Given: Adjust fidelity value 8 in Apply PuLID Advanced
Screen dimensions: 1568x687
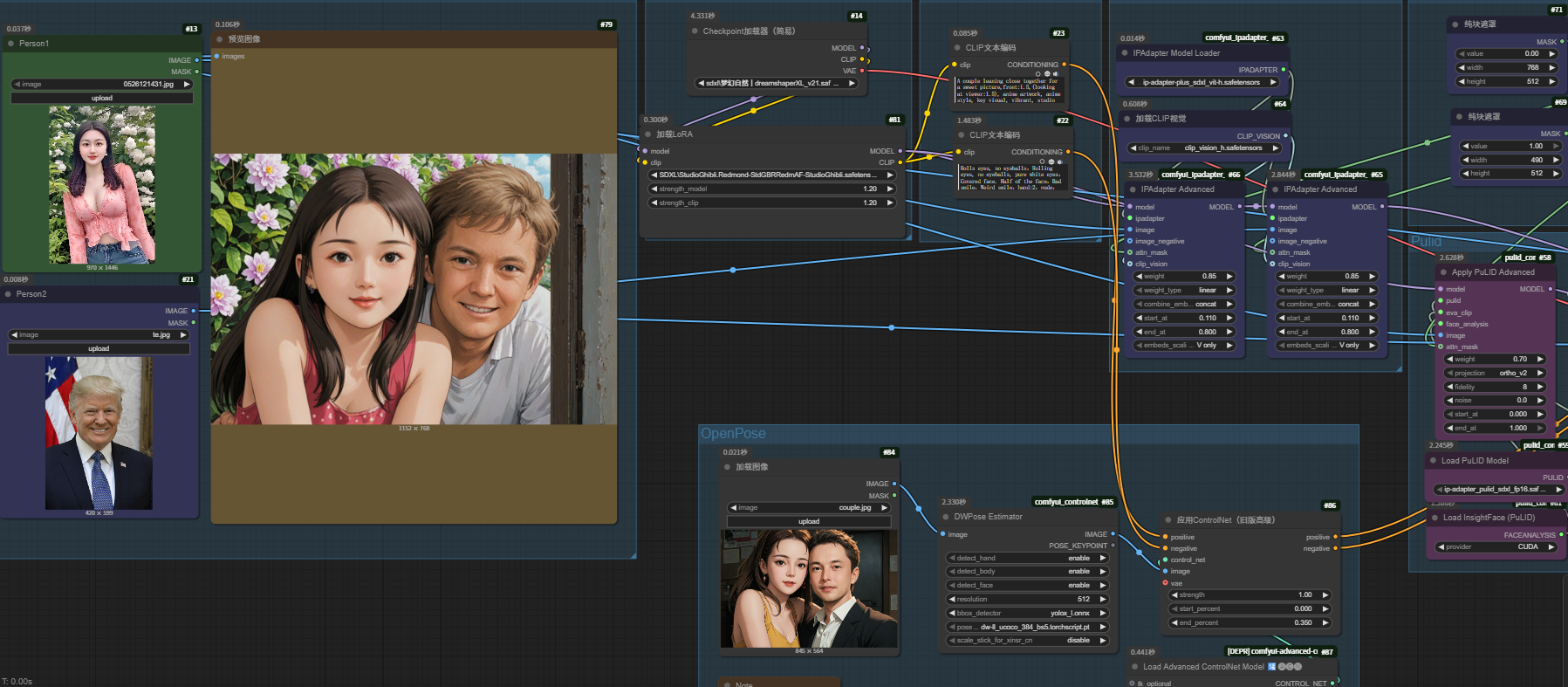Looking at the screenshot, I should 1496,387.
